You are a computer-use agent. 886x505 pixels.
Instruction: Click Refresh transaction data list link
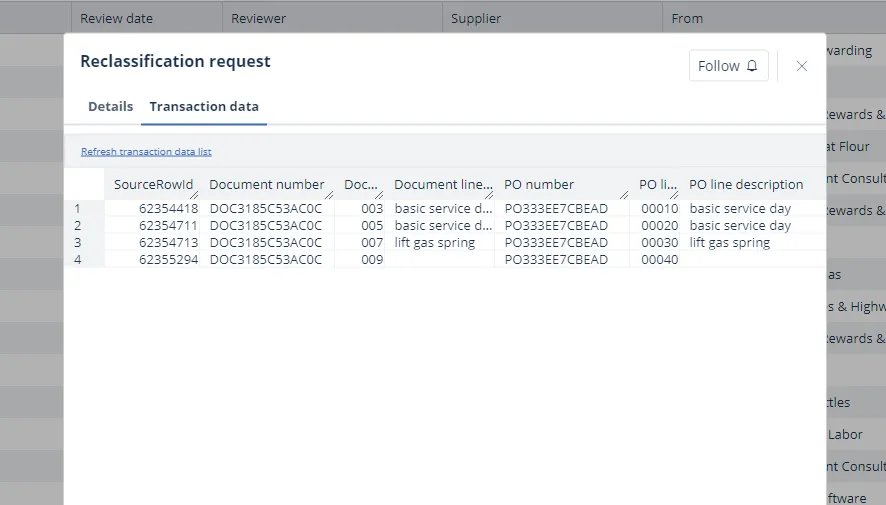146,152
